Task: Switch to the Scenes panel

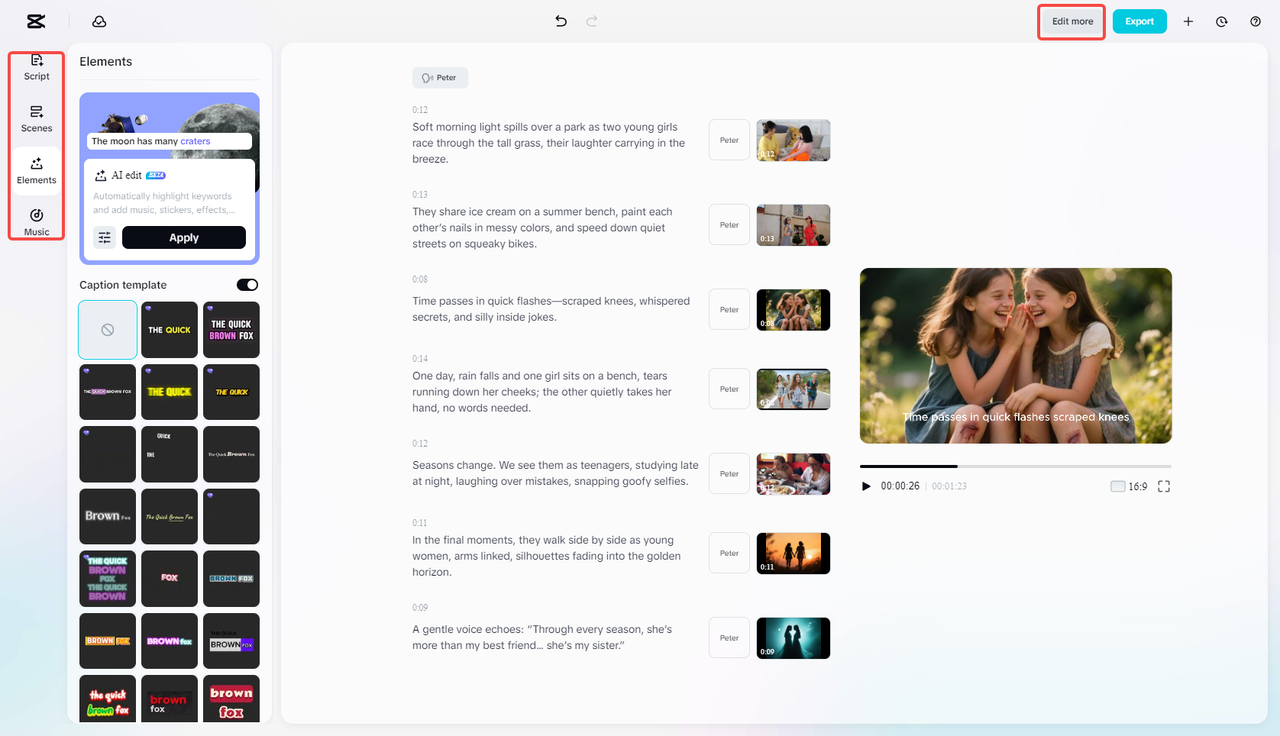Action: 36,119
